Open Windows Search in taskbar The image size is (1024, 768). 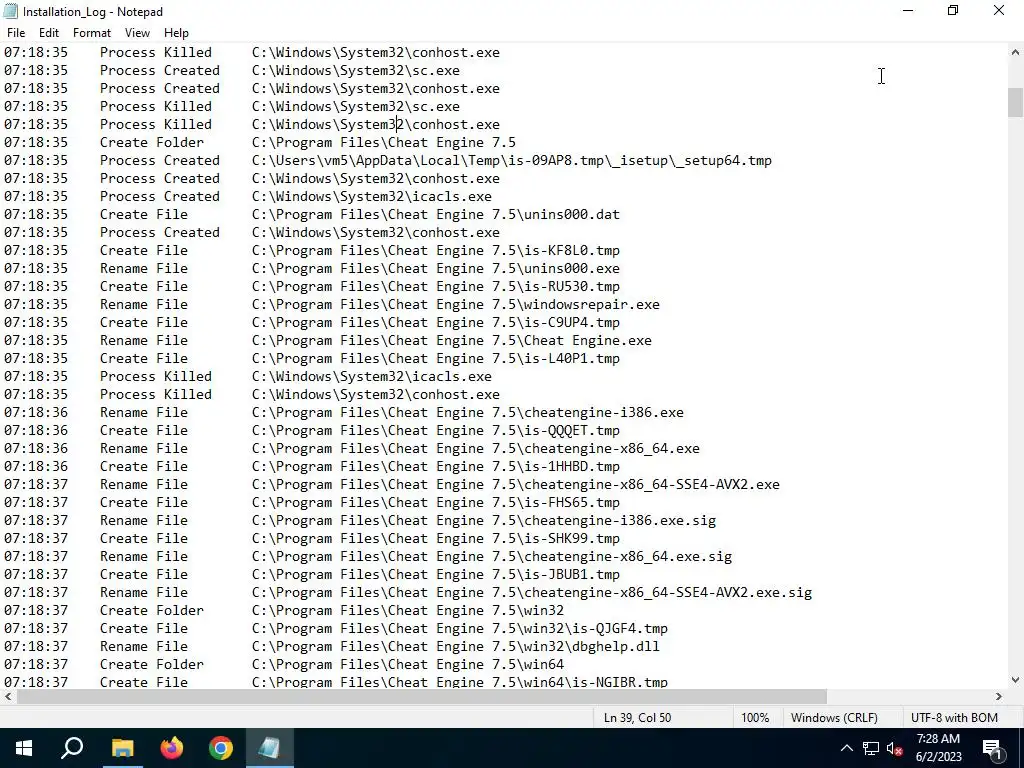pyautogui.click(x=72, y=748)
